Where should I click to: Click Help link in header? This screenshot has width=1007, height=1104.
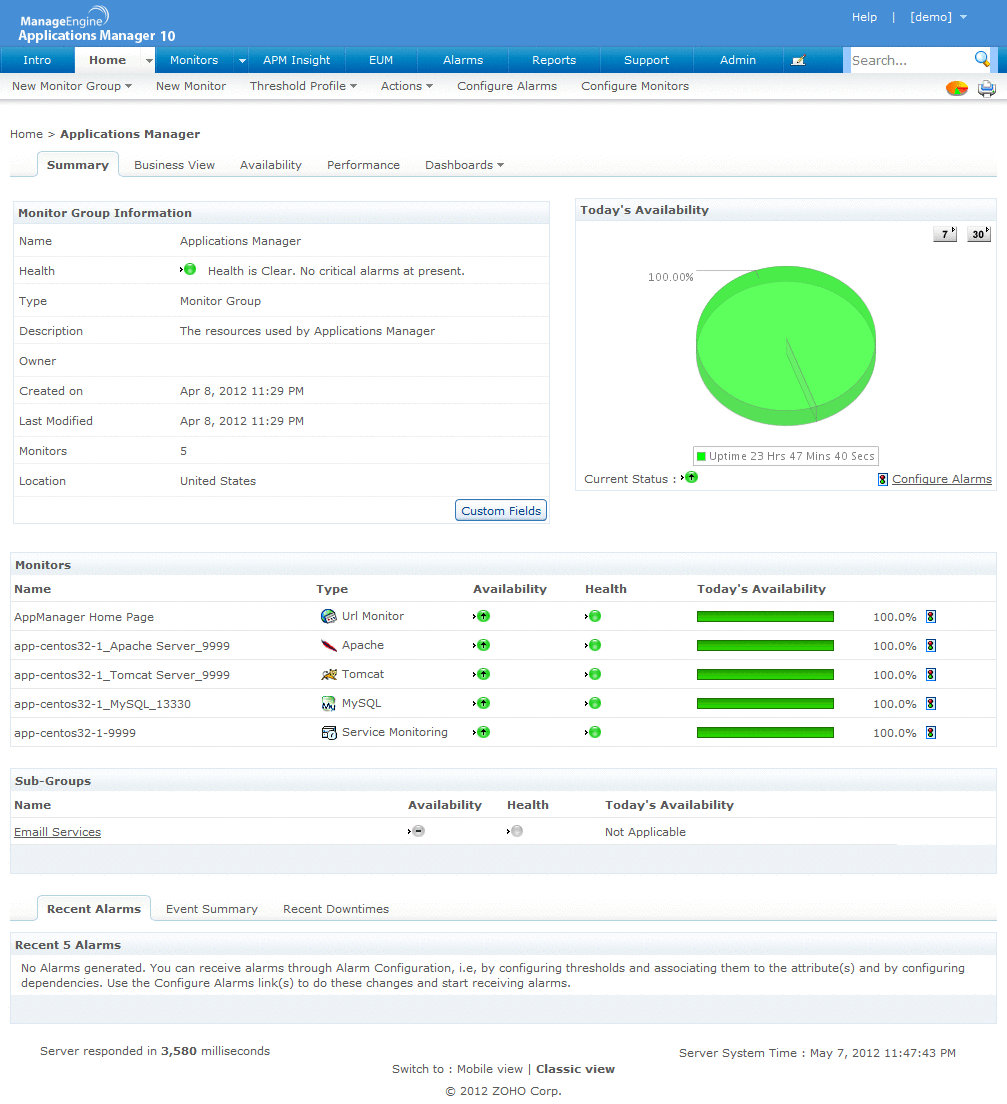(x=864, y=17)
